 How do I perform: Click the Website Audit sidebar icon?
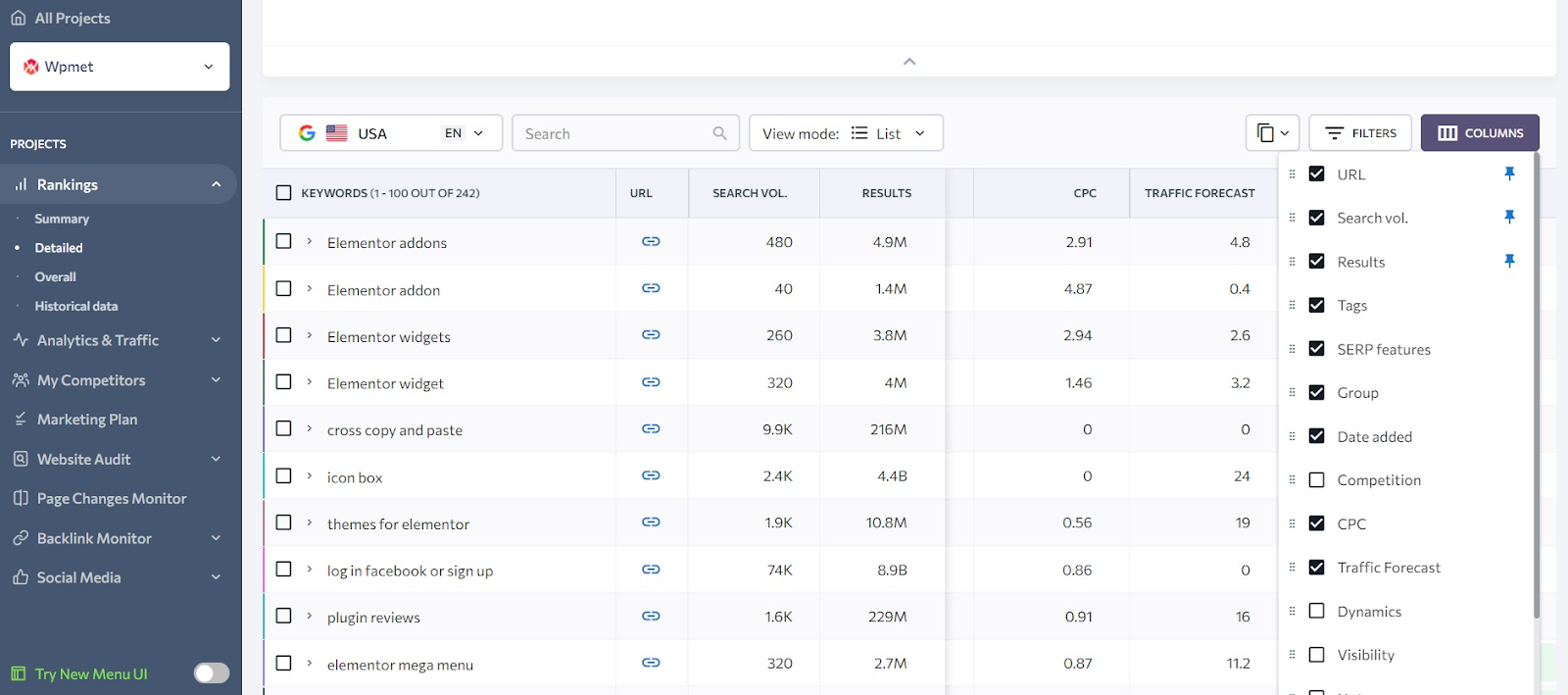click(21, 459)
